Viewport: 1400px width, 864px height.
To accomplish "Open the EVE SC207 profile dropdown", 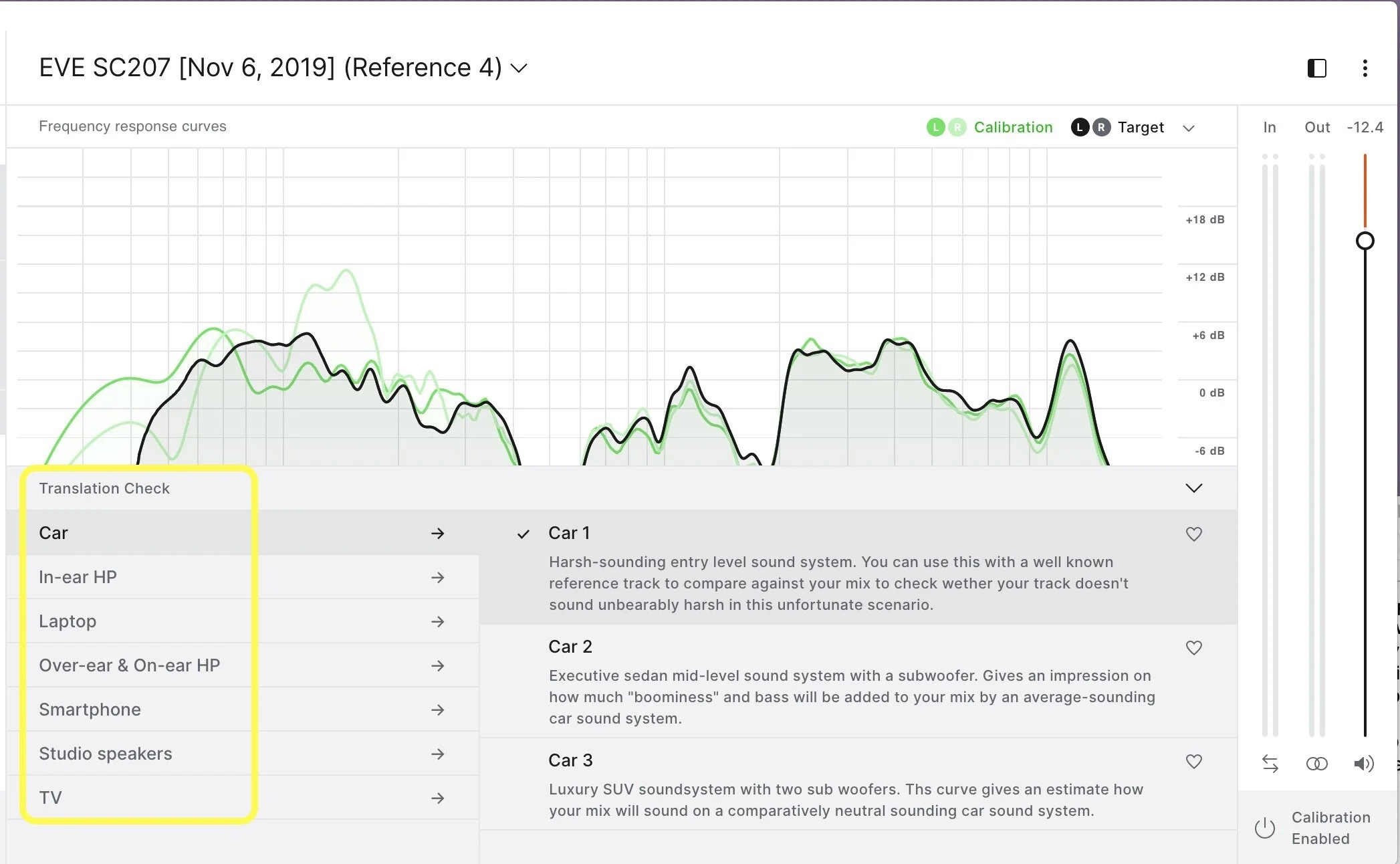I will pyautogui.click(x=519, y=68).
